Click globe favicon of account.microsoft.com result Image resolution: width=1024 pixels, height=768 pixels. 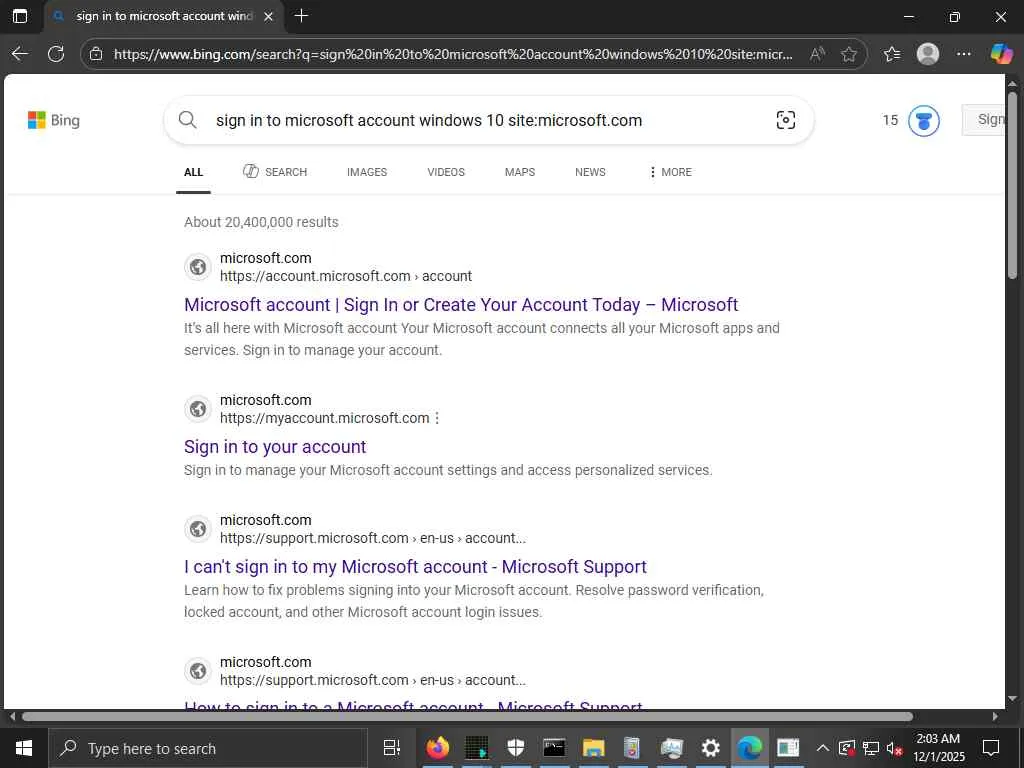[198, 267]
